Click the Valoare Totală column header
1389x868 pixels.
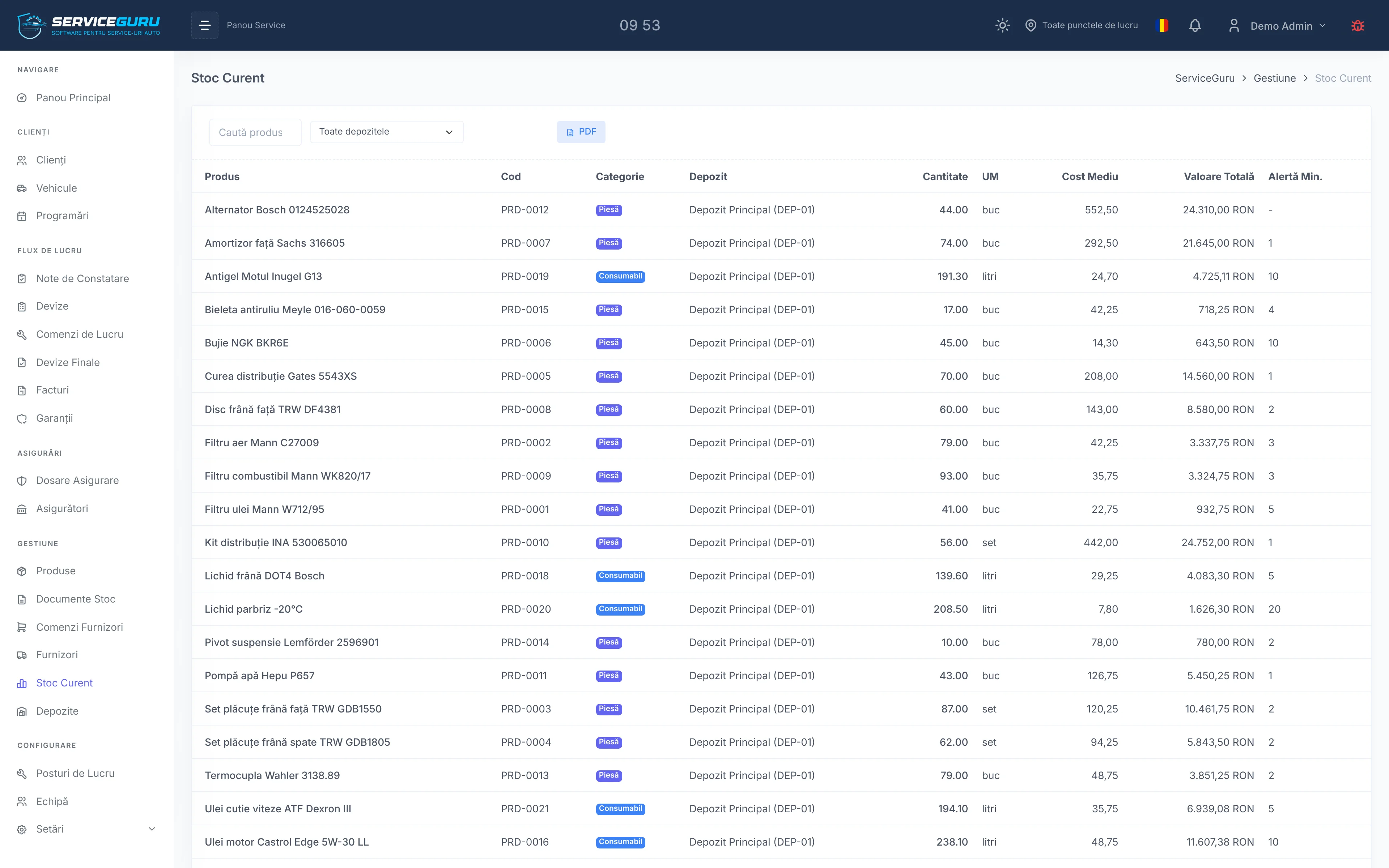pos(1219,177)
